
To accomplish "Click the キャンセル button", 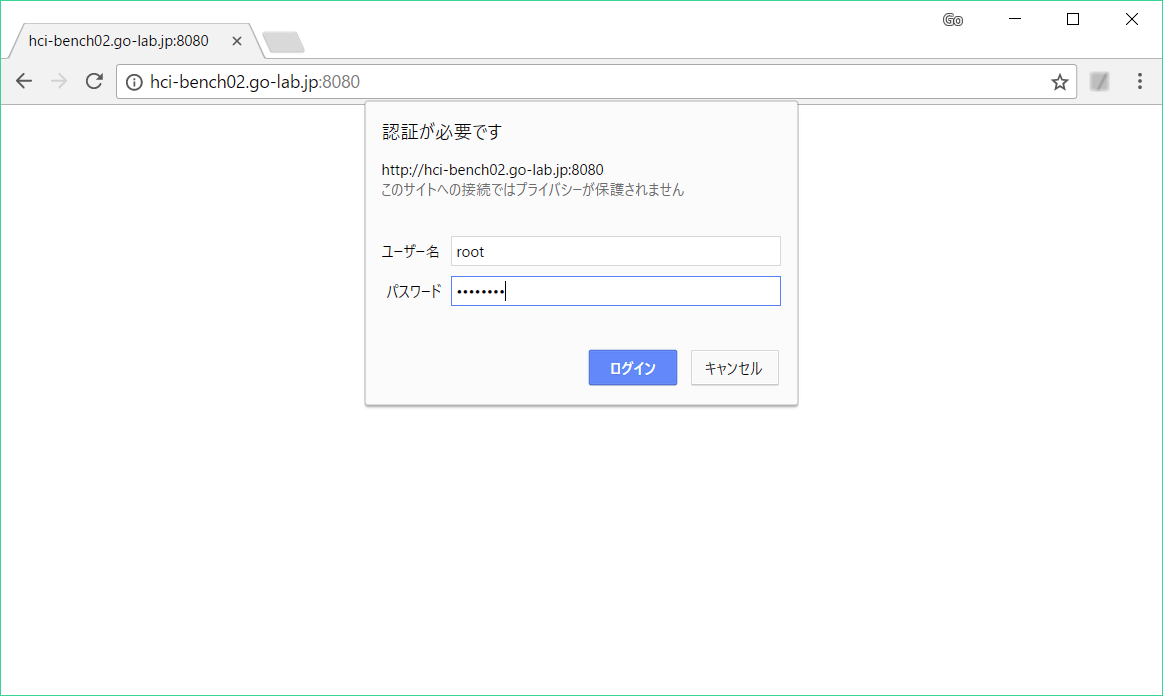I will click(734, 367).
